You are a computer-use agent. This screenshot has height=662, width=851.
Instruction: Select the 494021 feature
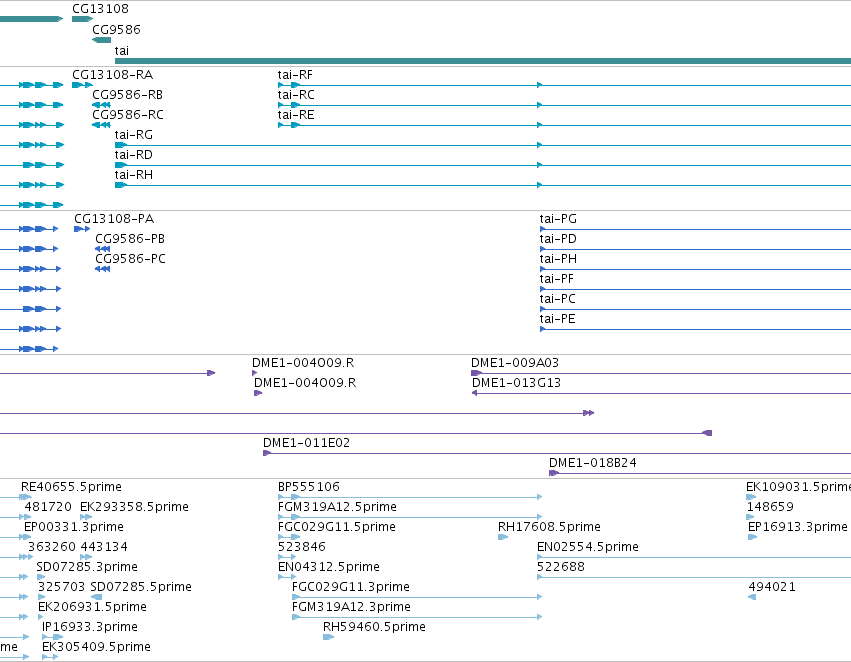[772, 587]
